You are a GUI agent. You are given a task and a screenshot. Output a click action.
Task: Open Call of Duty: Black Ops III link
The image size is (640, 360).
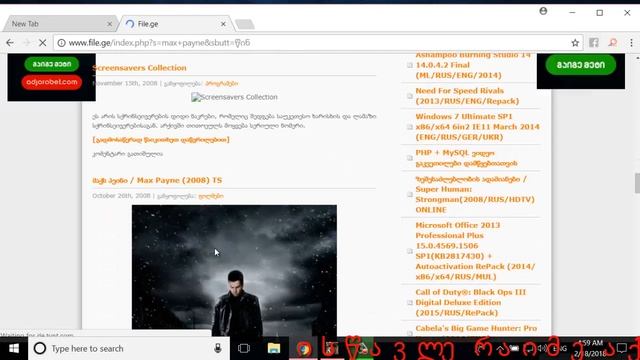[x=471, y=302]
